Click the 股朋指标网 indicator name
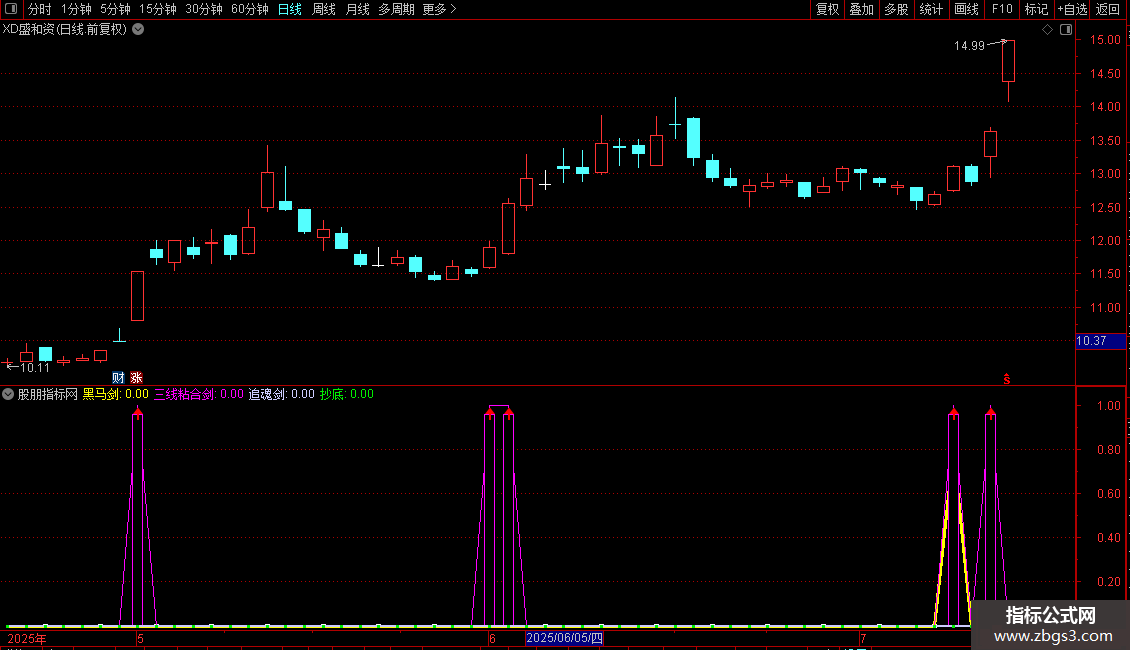The image size is (1130, 650). pyautogui.click(x=48, y=394)
